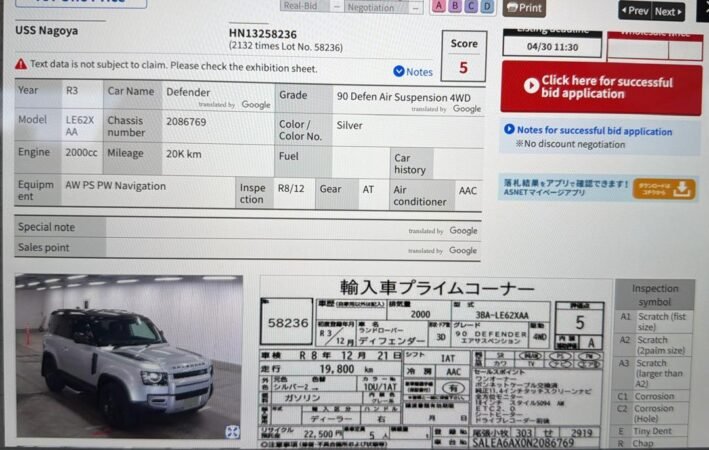Click the air conditioner value AAC
The height and width of the screenshot is (450, 709).
coord(468,190)
